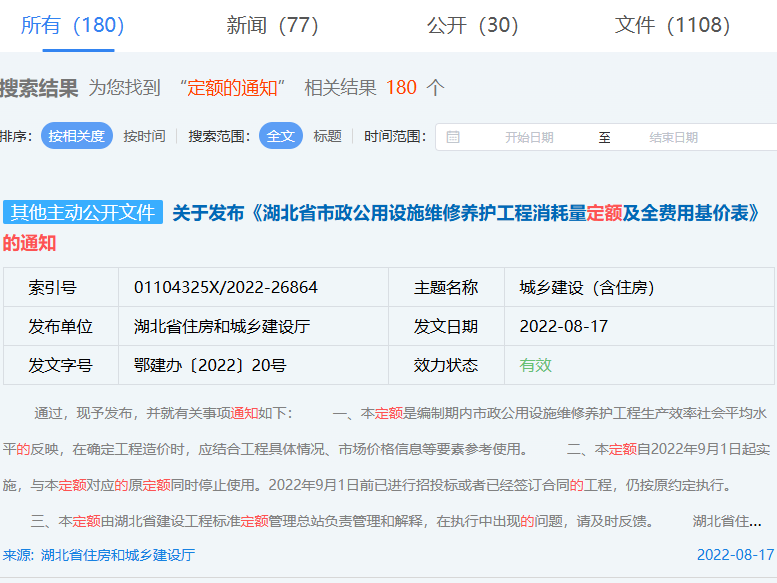
Task: Switch to the 所有 (180) tab
Action: pyautogui.click(x=72, y=25)
